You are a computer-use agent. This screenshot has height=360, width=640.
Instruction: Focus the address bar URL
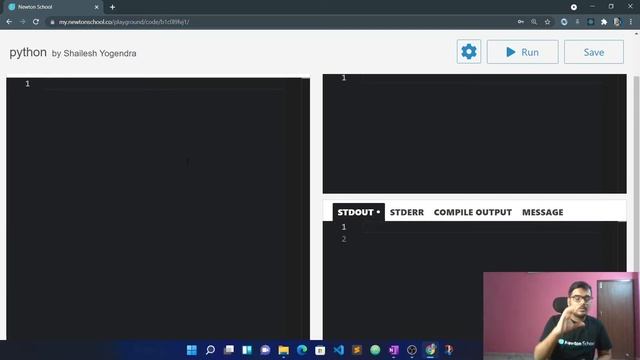[x=124, y=22]
